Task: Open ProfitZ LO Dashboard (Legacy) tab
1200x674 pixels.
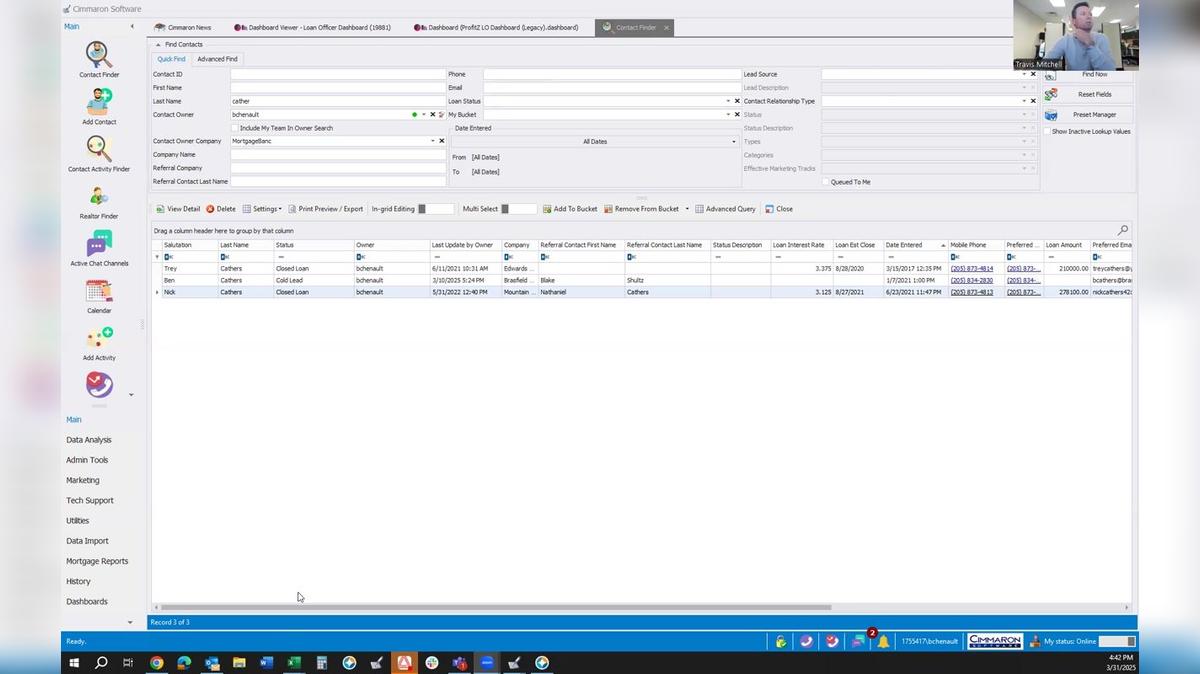Action: click(x=496, y=27)
